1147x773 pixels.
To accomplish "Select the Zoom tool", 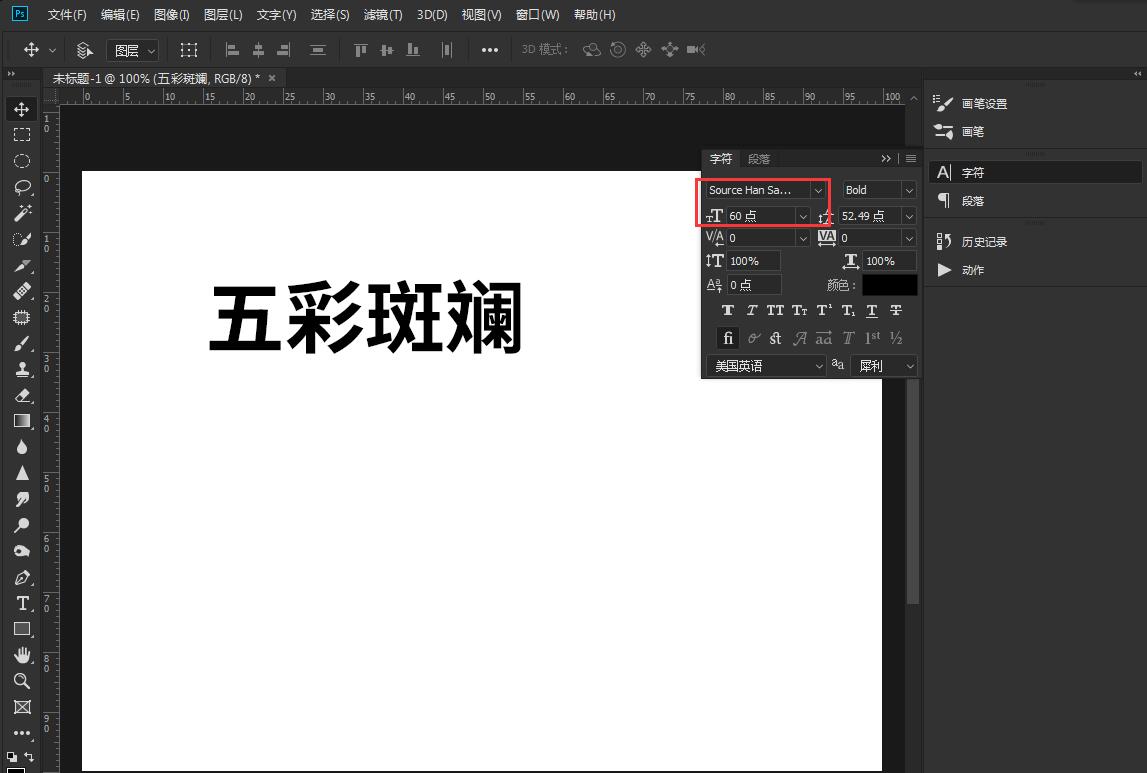I will 22,681.
